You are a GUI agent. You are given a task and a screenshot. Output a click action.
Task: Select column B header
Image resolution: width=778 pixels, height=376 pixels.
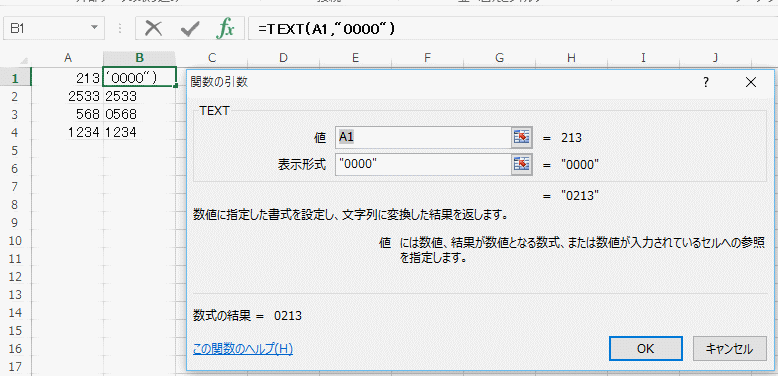point(140,58)
